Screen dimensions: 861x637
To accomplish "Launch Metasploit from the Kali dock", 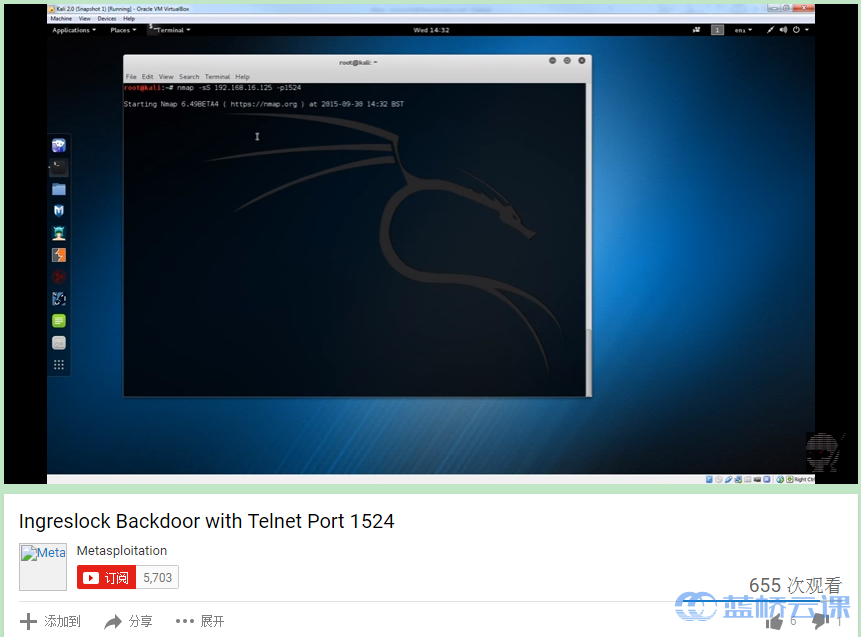I will click(59, 211).
